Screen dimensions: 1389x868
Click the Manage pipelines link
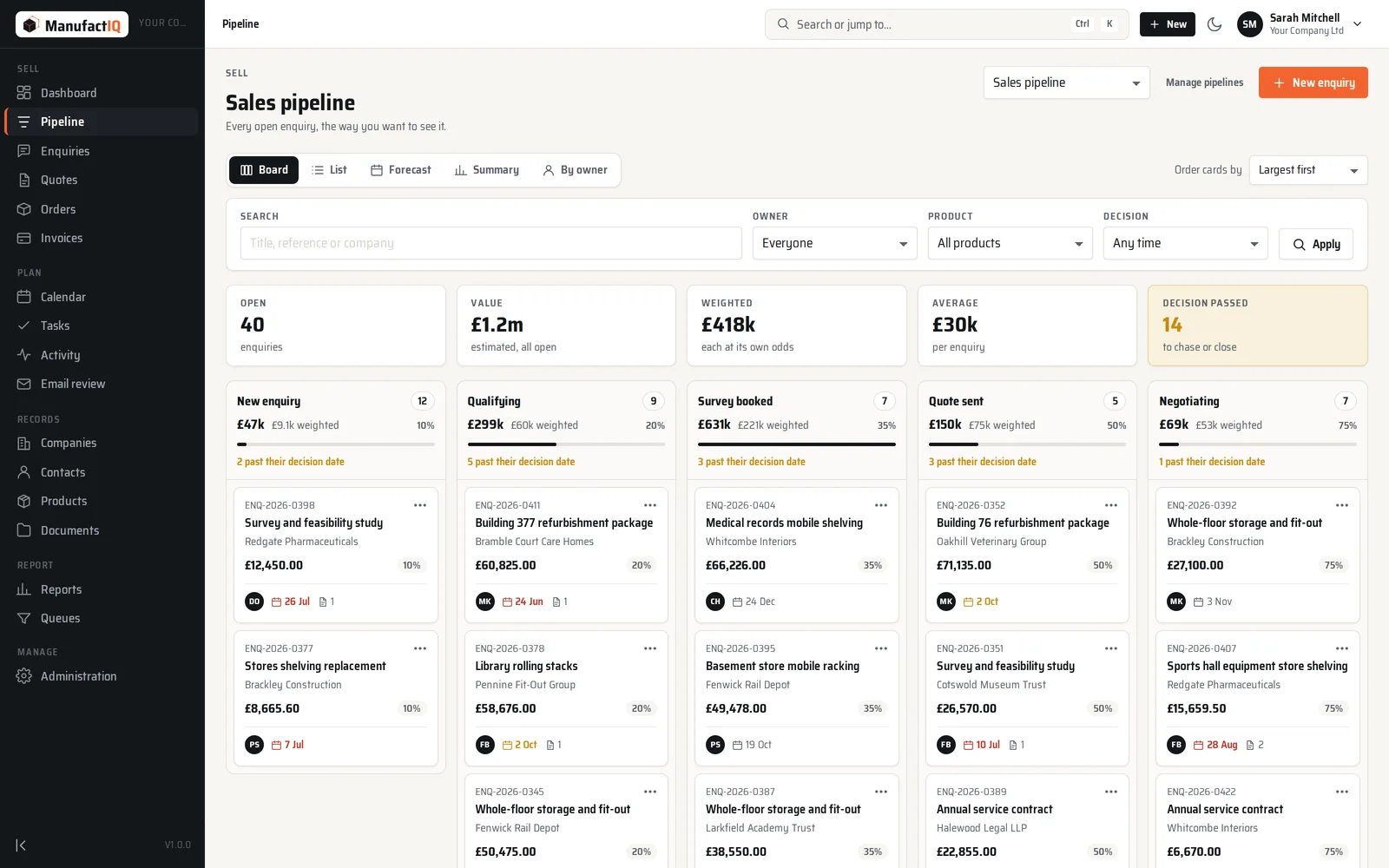tap(1204, 82)
